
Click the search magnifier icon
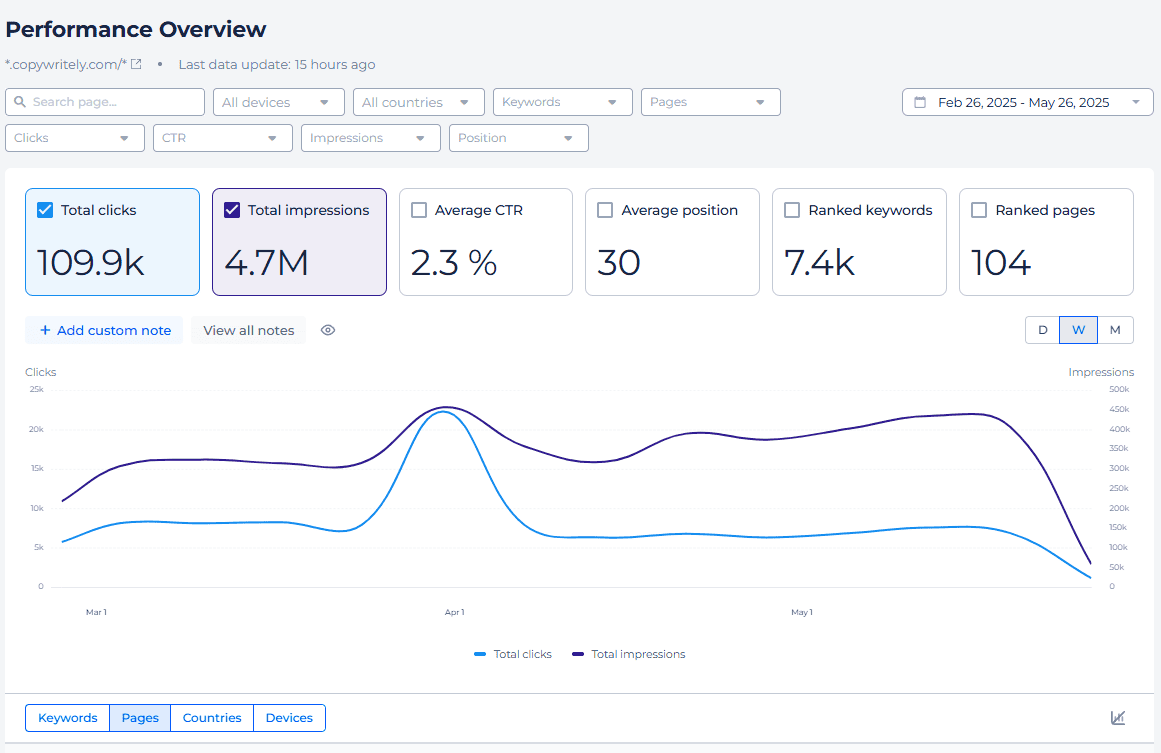pos(21,102)
